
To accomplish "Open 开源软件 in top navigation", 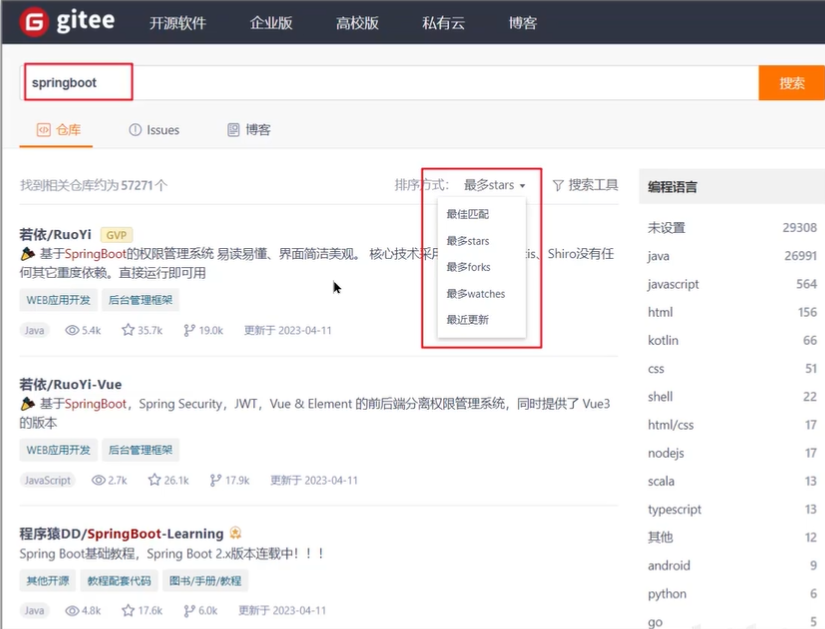I will [178, 23].
